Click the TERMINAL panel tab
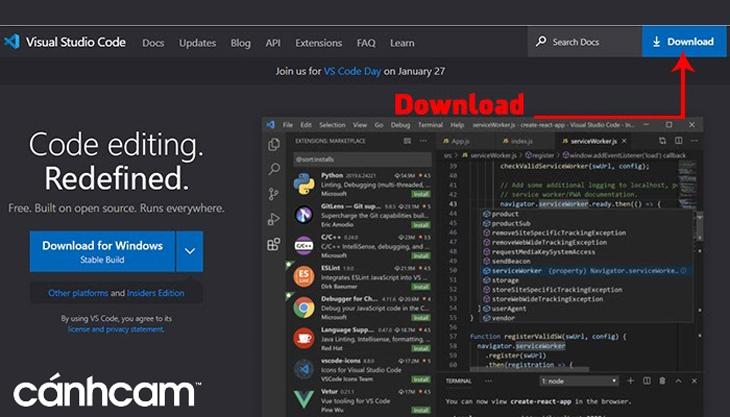Image resolution: width=730 pixels, height=417 pixels. (459, 381)
